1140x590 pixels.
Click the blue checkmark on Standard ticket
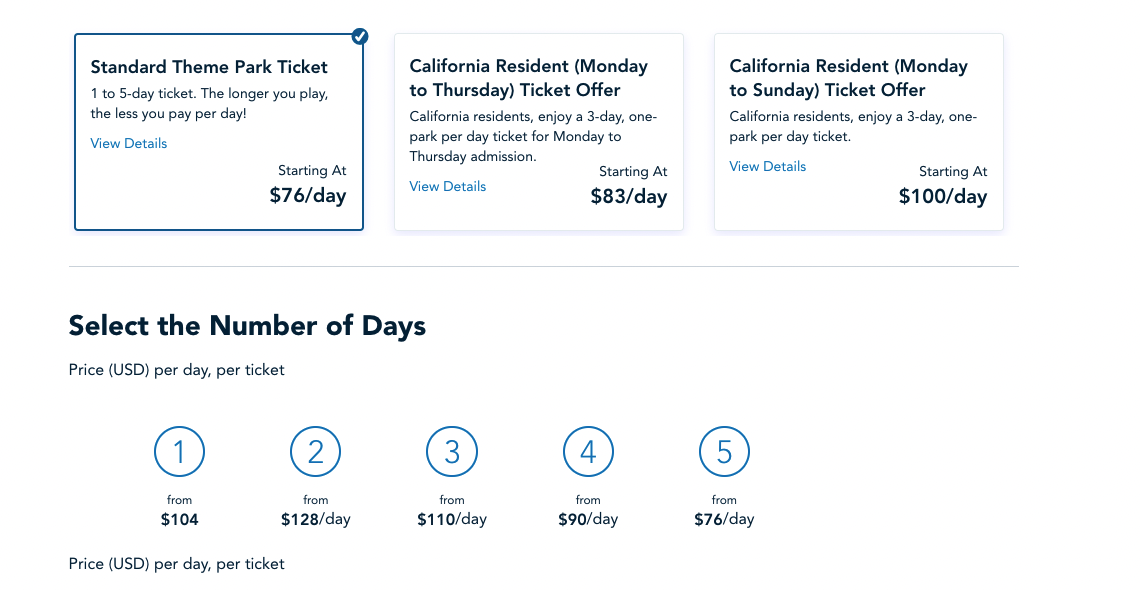(360, 37)
